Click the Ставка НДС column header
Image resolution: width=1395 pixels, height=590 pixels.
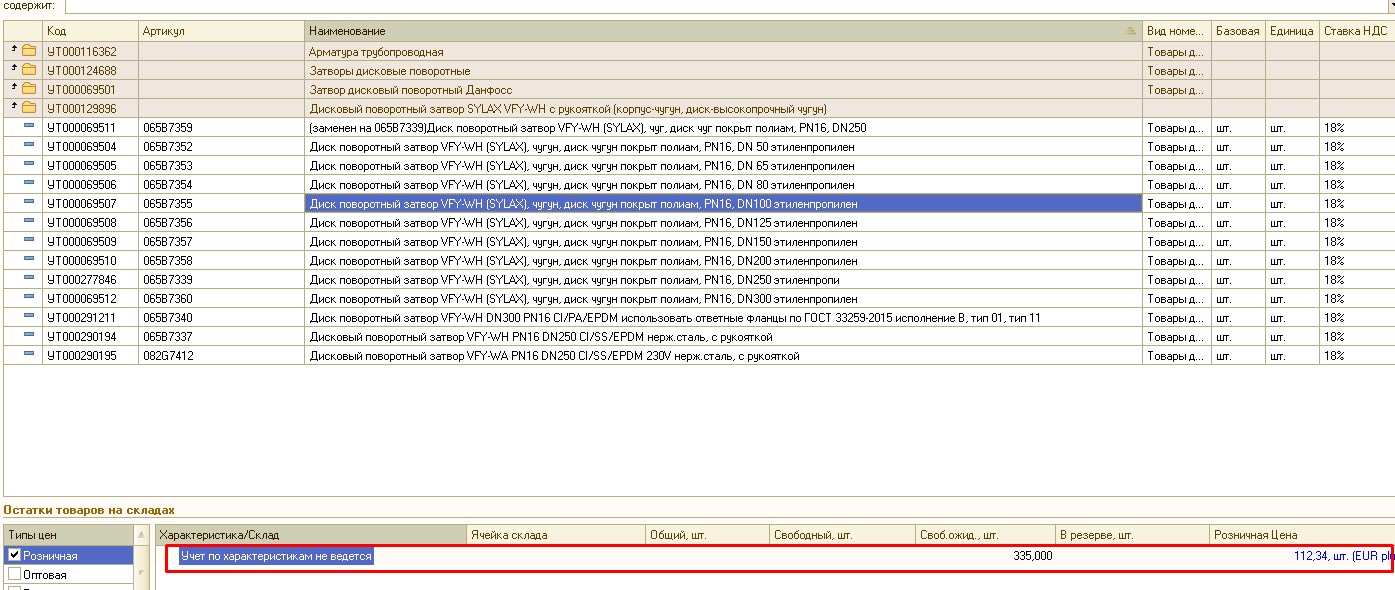[1355, 31]
